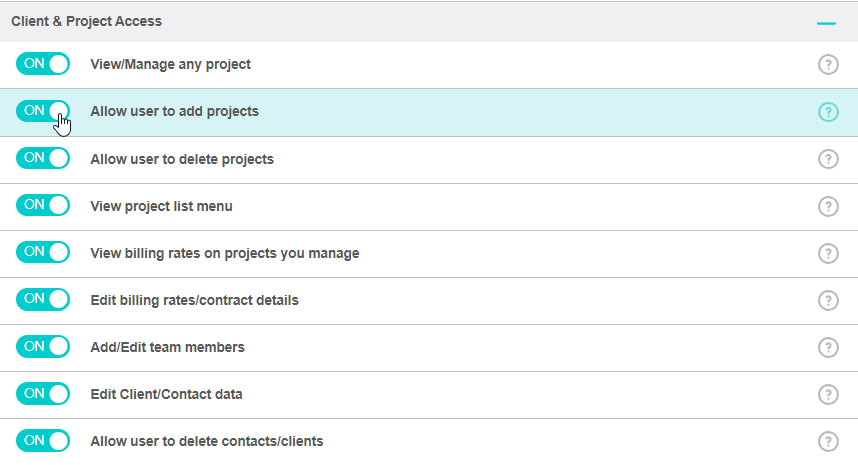Open help for View project list menu
This screenshot has height=465, width=858.
tap(828, 206)
